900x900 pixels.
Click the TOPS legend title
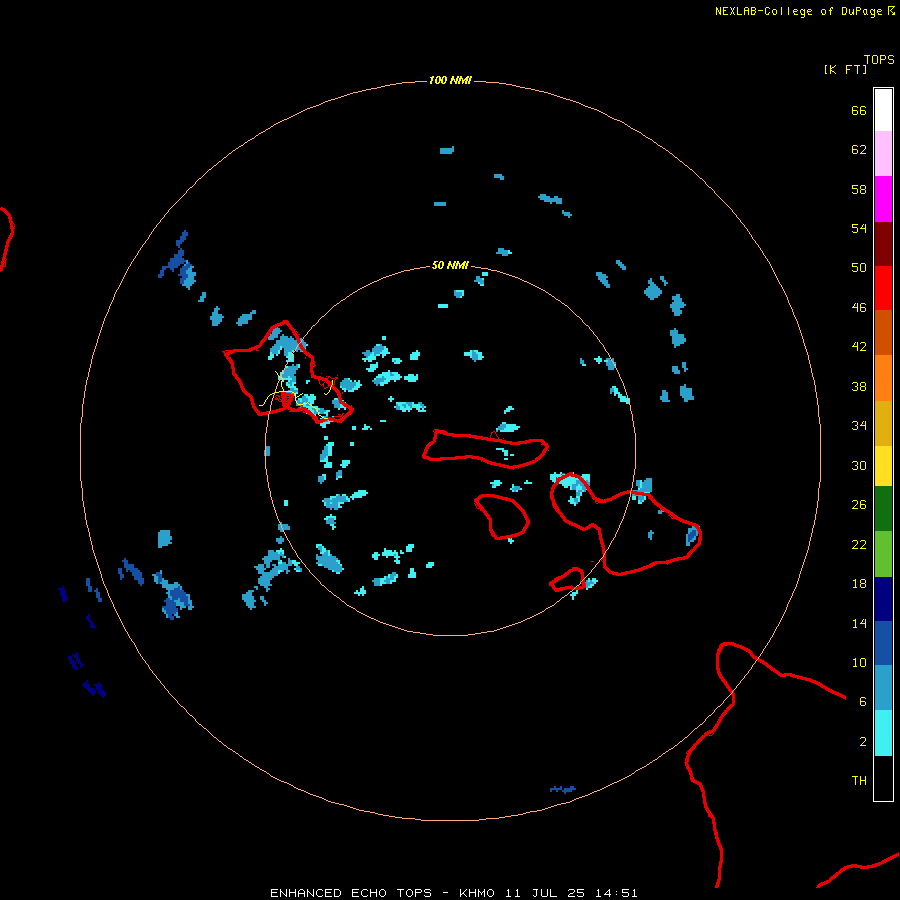pyautogui.click(x=879, y=59)
